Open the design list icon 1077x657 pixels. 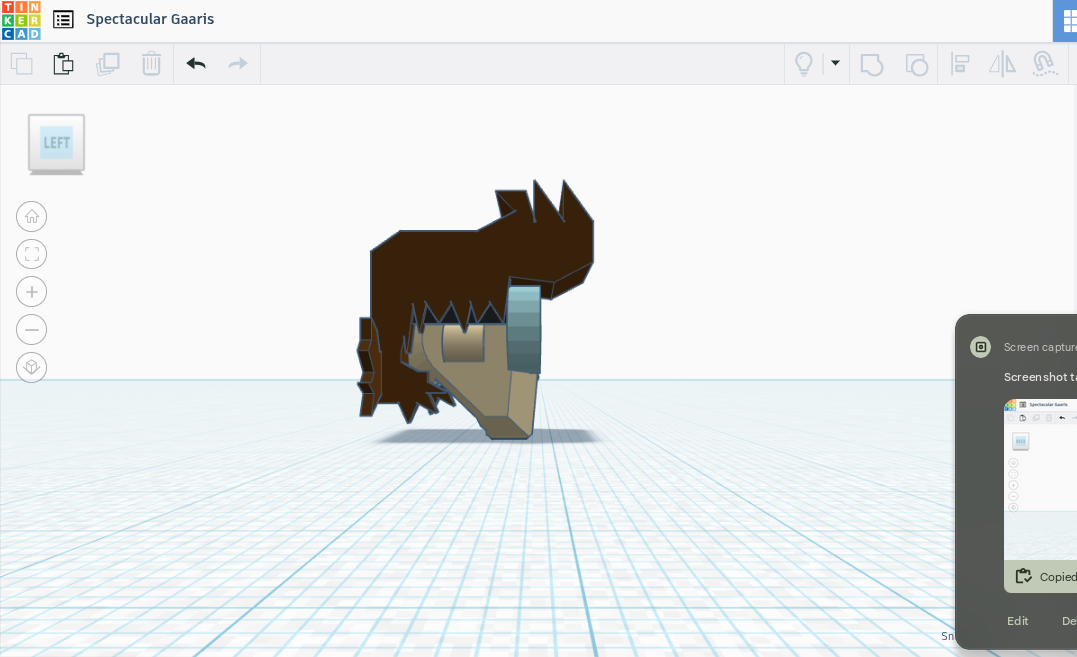63,19
